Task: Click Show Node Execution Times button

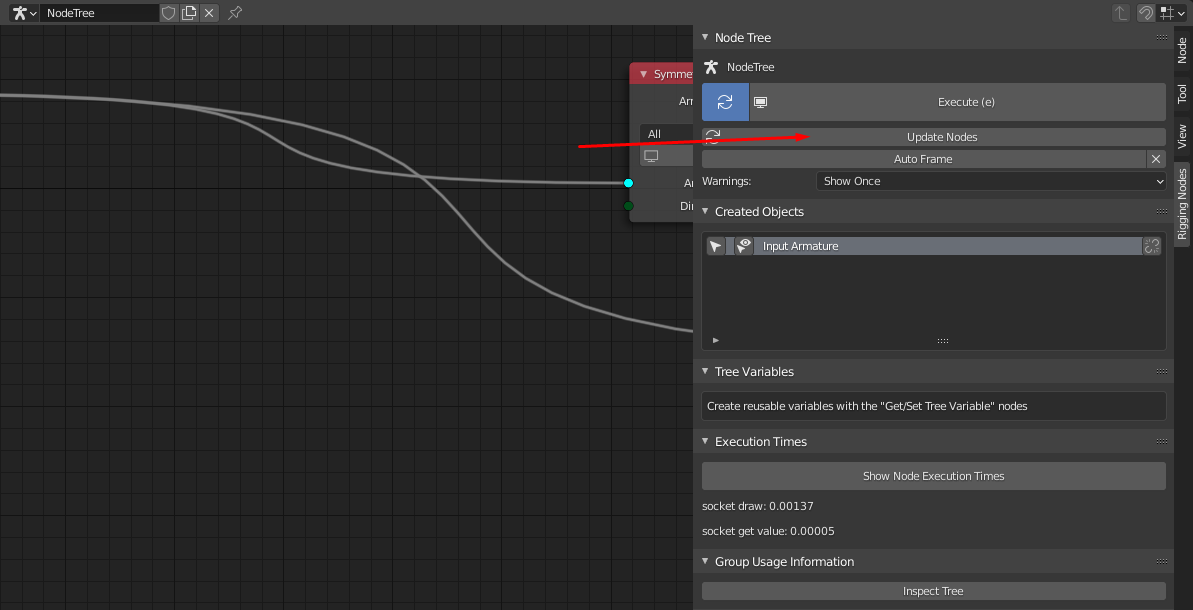Action: coord(934,476)
